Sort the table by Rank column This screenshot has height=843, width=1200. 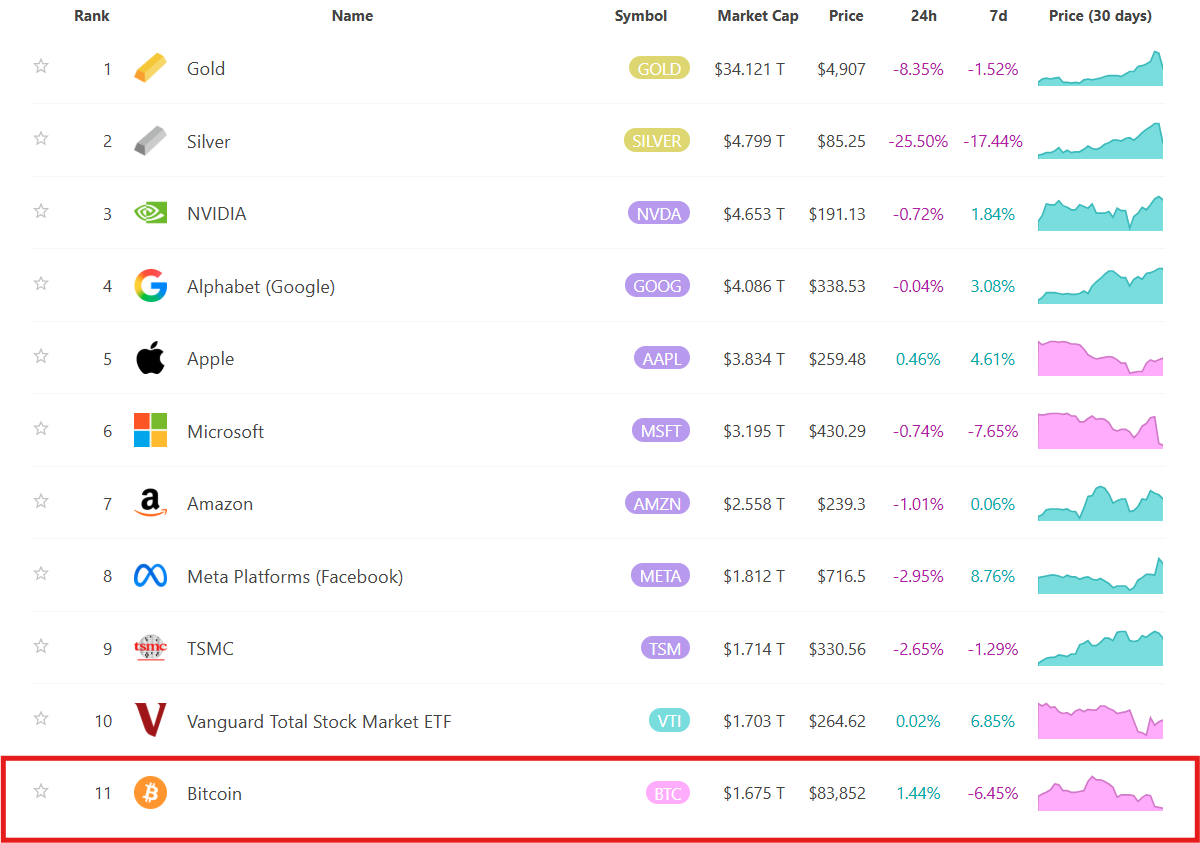click(92, 16)
